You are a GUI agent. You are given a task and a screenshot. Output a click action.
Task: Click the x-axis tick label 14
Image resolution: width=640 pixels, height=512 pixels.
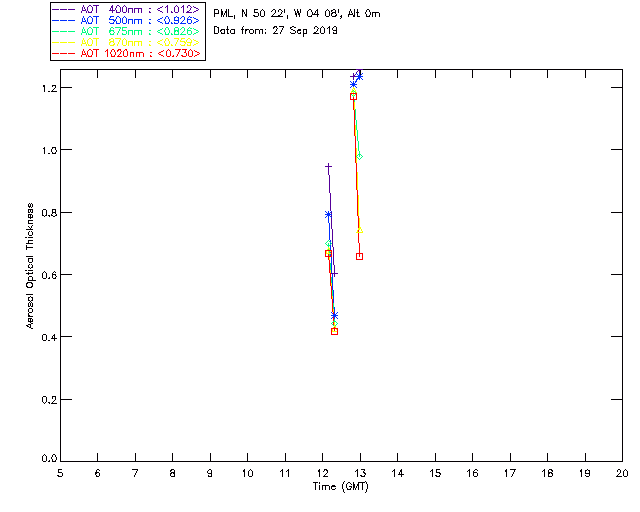pos(398,473)
